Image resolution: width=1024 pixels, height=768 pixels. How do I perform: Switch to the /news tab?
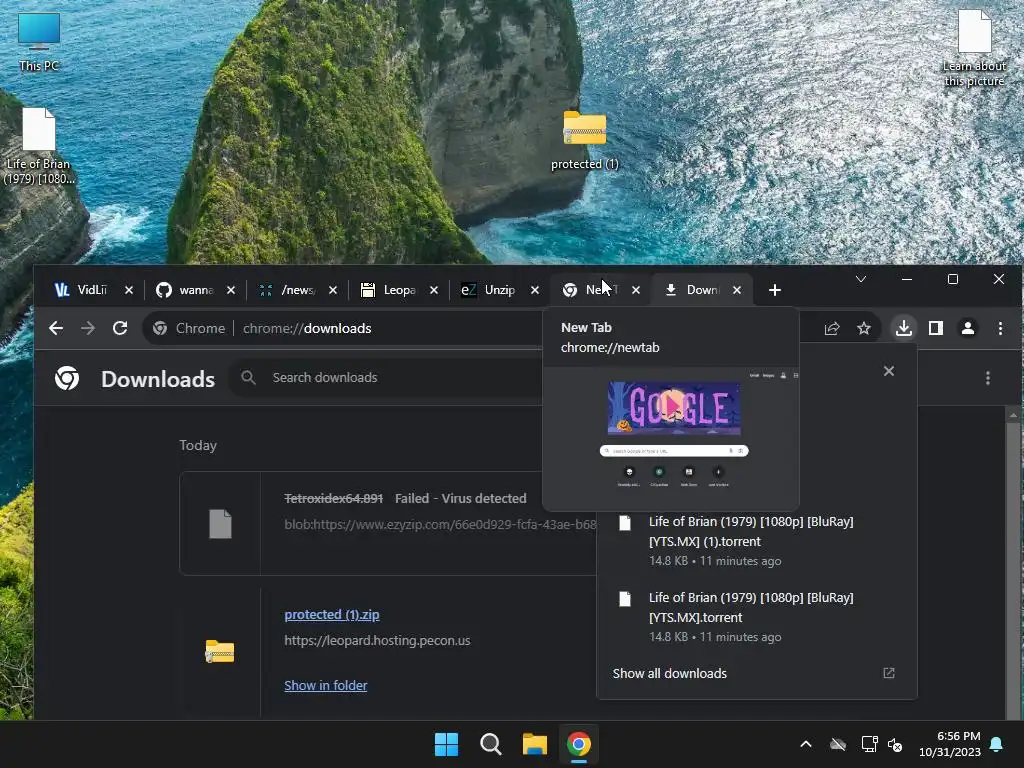pos(287,289)
